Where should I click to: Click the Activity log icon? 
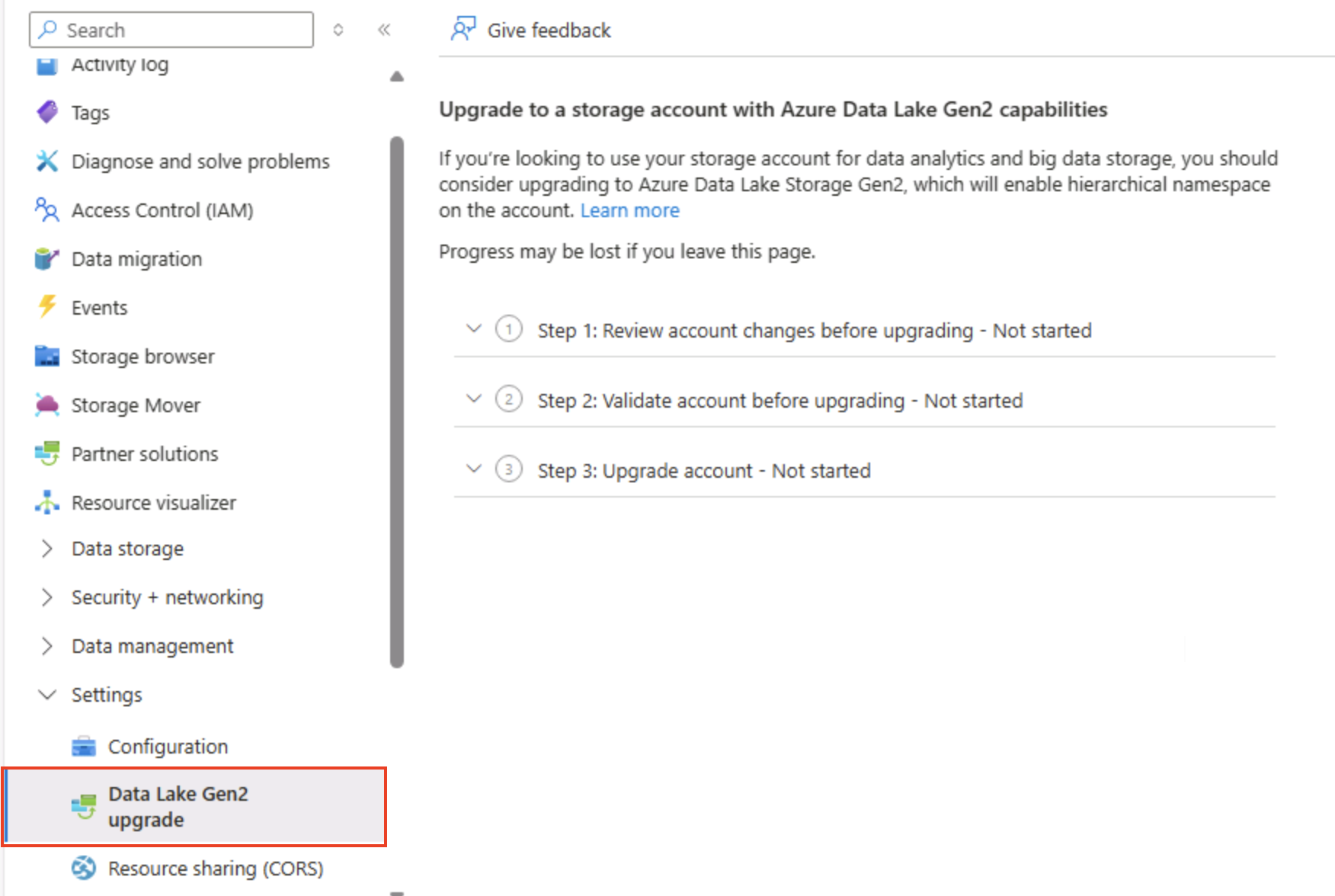46,66
